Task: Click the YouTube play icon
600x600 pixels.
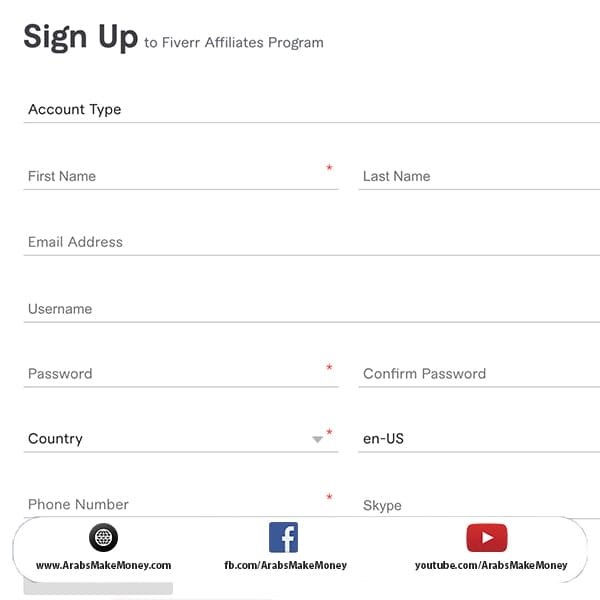Action: coord(487,538)
